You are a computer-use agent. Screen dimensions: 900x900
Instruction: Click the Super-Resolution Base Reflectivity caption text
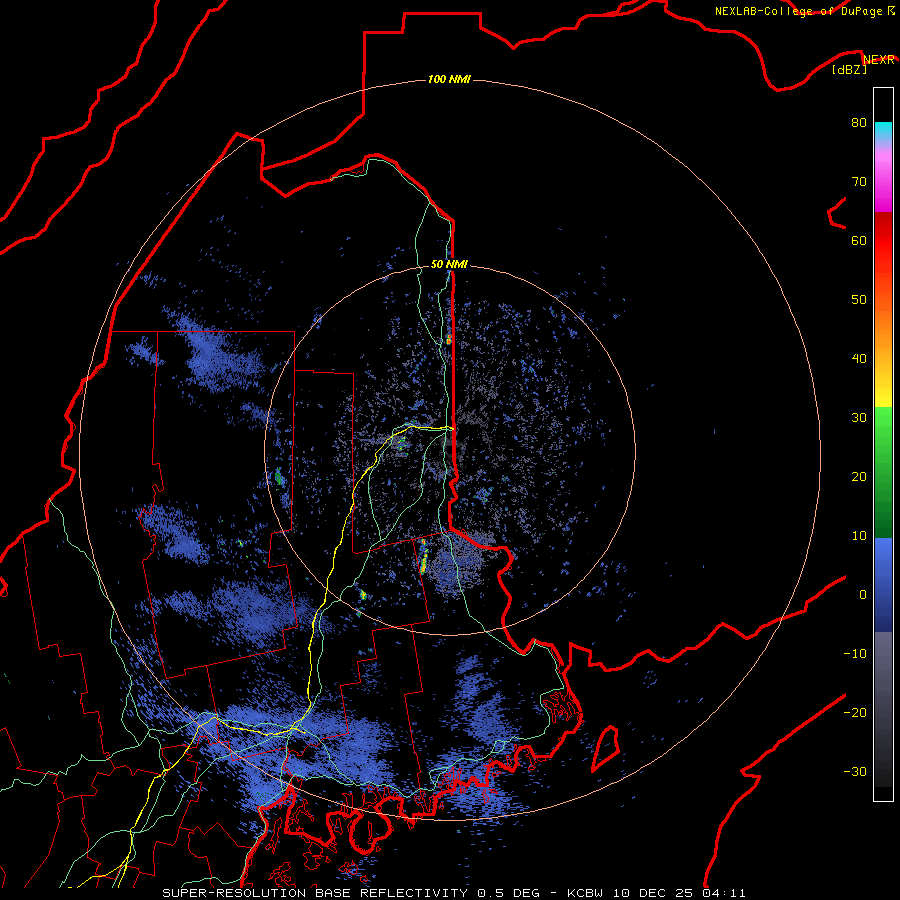315,893
